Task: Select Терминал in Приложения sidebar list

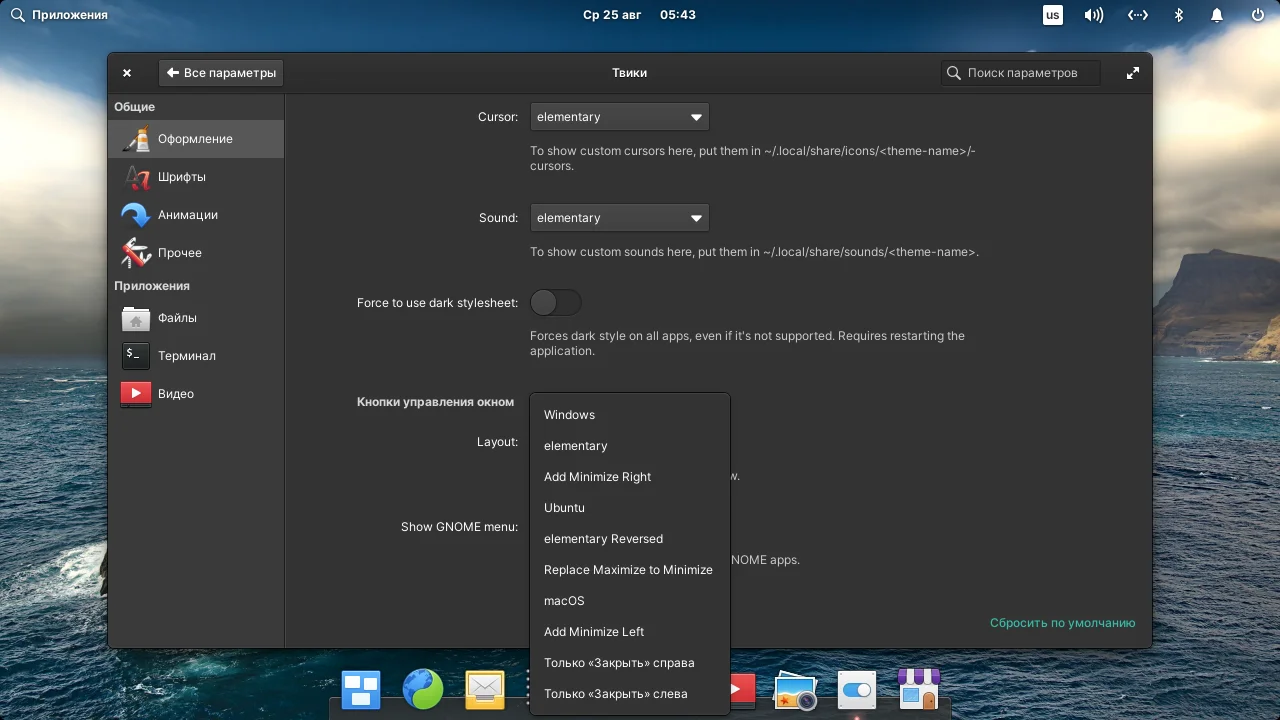Action: point(185,356)
